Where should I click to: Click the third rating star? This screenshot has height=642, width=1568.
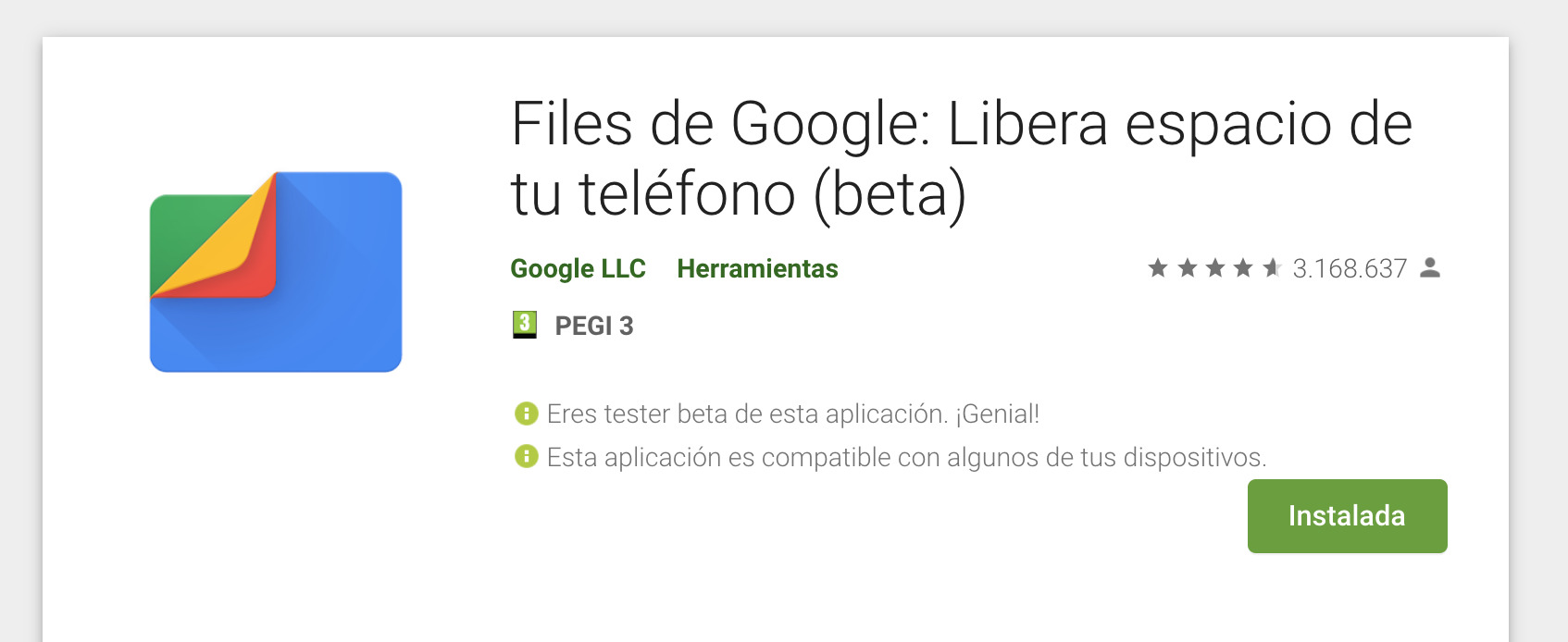click(x=1215, y=268)
